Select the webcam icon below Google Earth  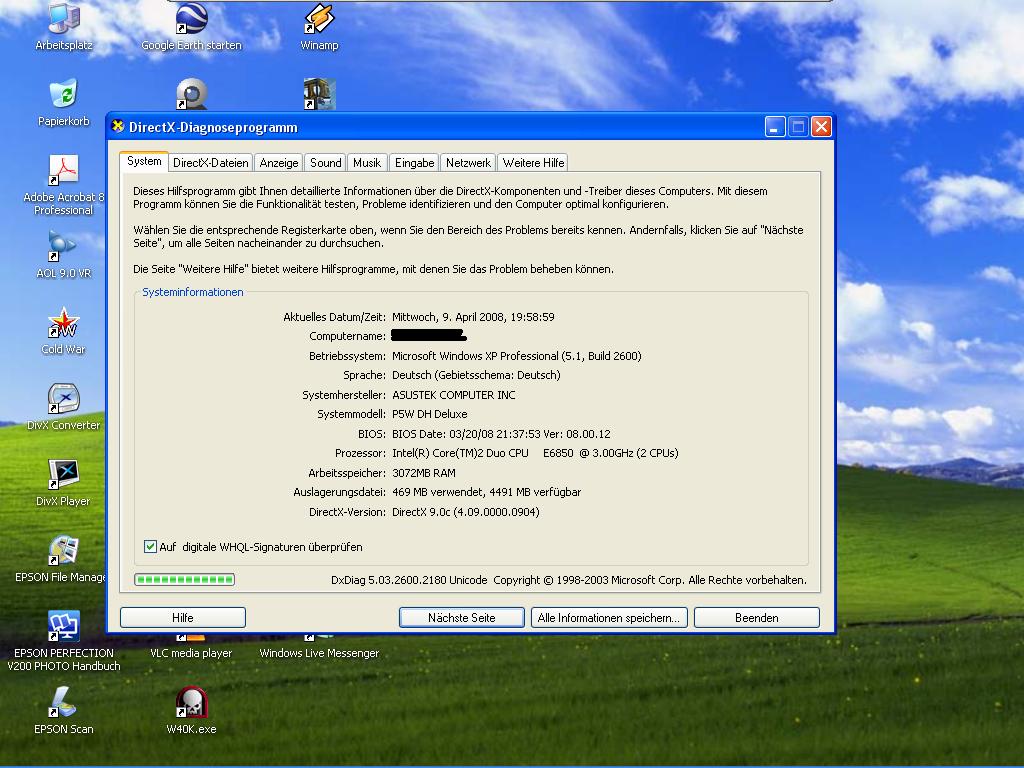tap(191, 95)
